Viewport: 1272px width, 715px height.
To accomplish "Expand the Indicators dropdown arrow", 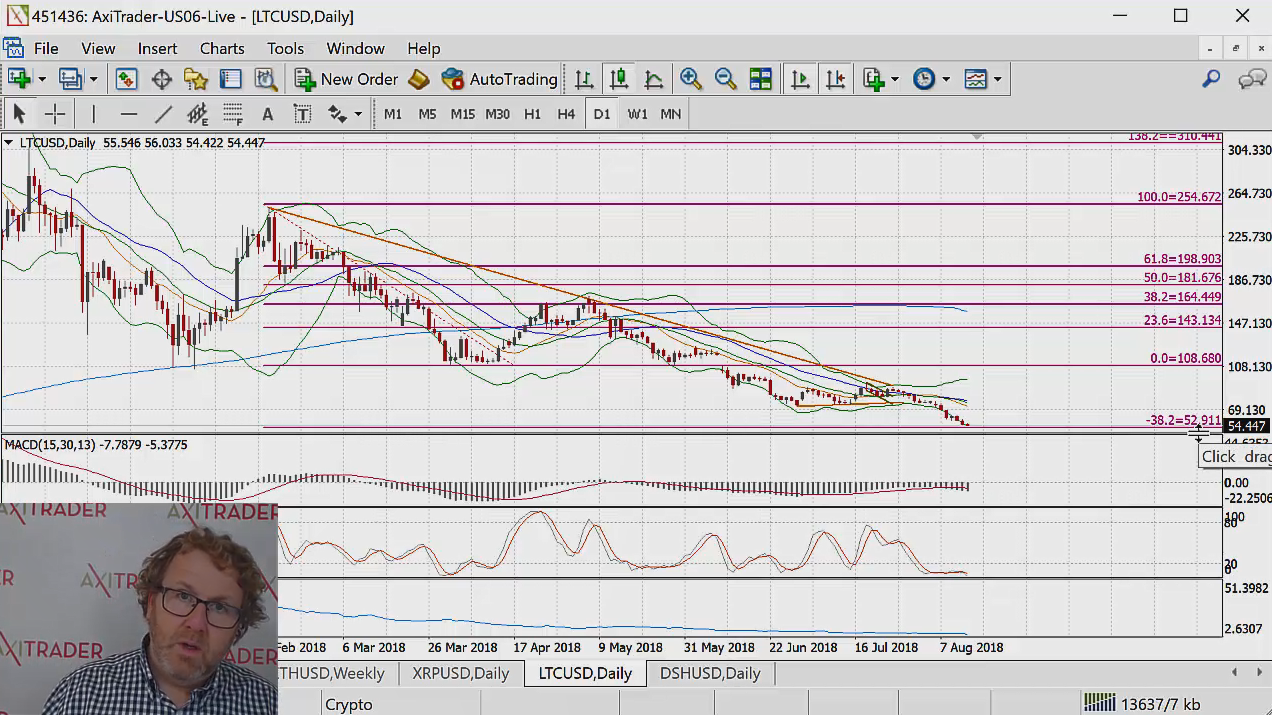I will point(894,79).
